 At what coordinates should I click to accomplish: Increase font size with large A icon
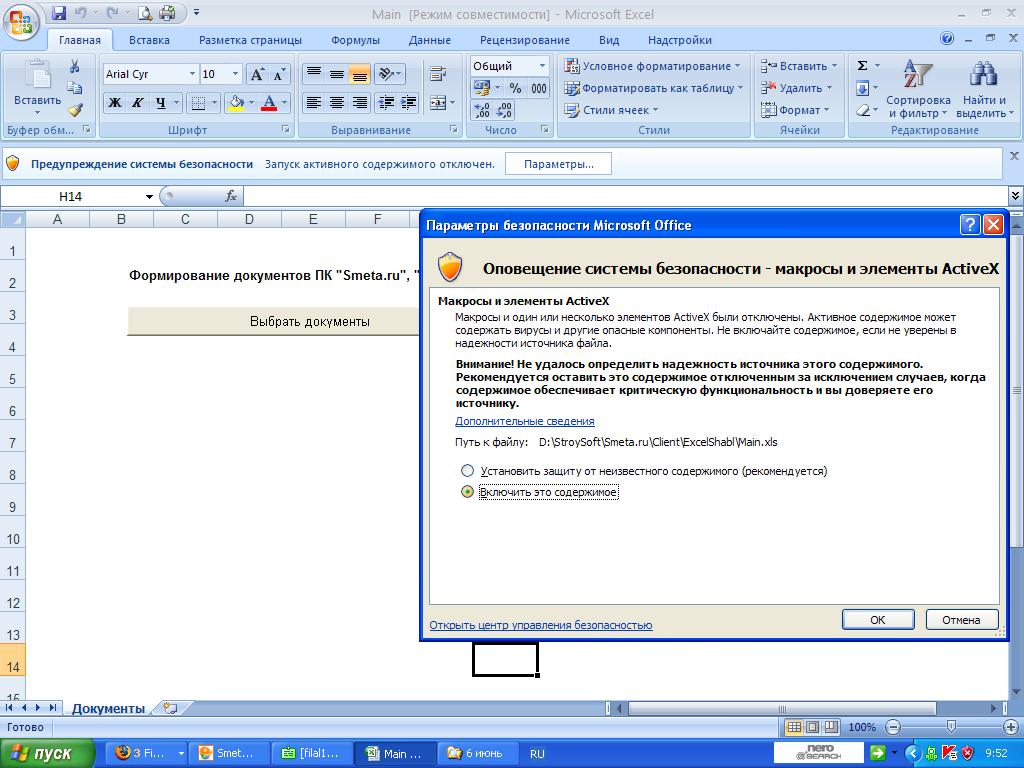257,74
